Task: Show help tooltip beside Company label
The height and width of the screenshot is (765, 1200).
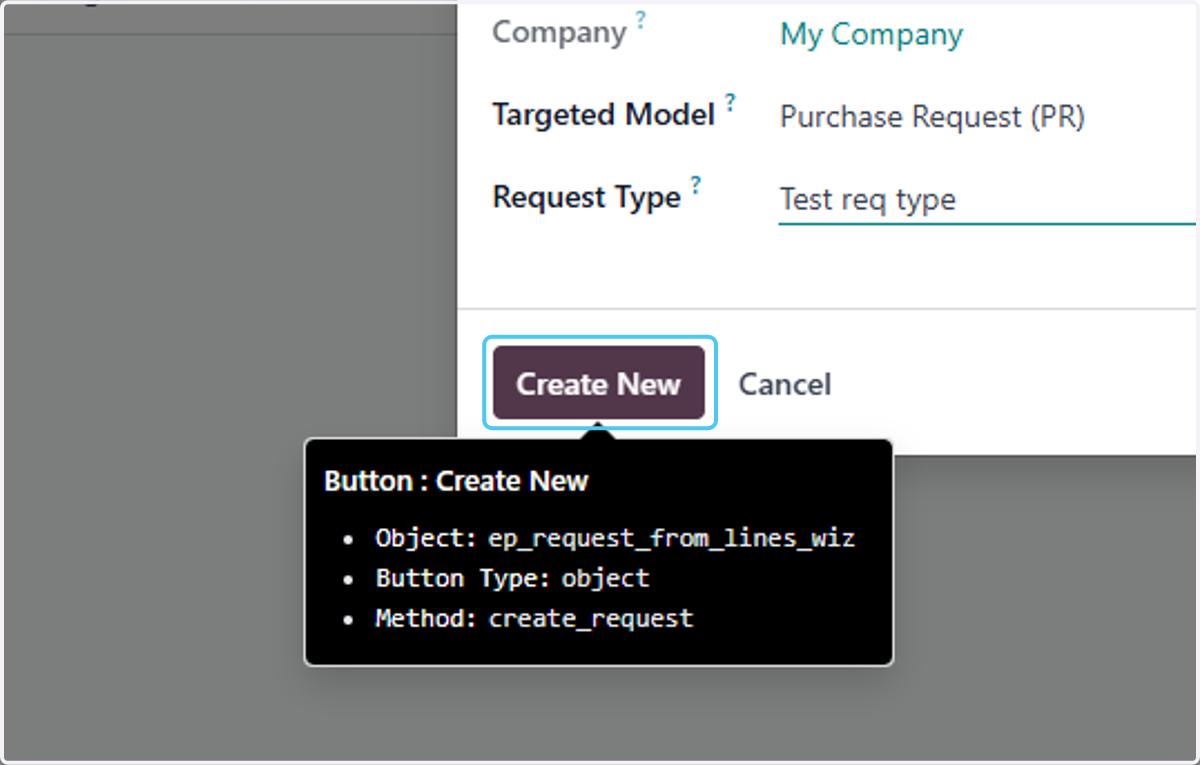Action: 641,20
